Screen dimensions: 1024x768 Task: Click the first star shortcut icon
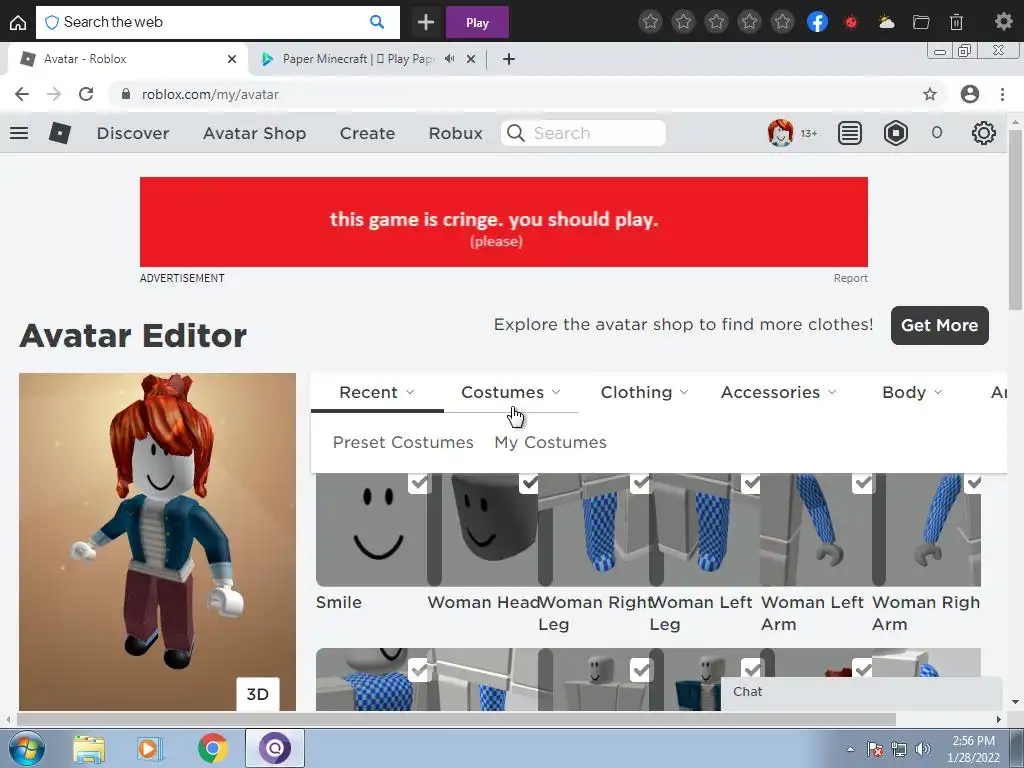pos(650,22)
